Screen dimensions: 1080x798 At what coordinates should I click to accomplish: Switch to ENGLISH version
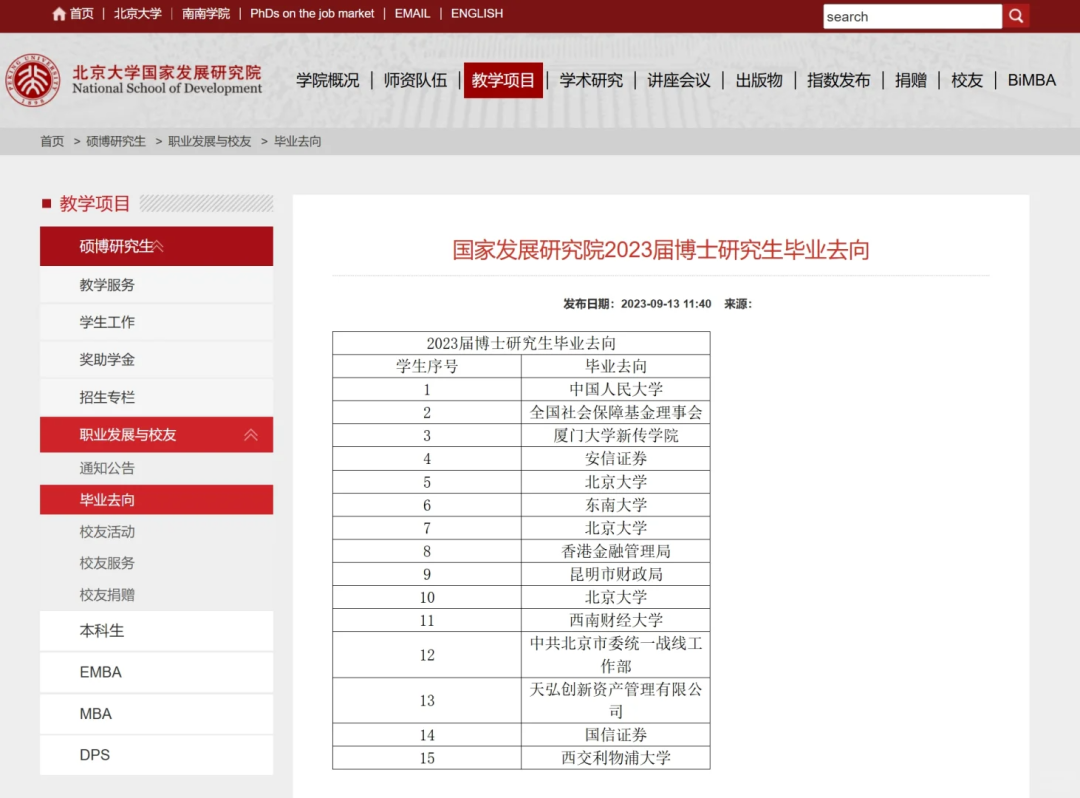tap(477, 14)
